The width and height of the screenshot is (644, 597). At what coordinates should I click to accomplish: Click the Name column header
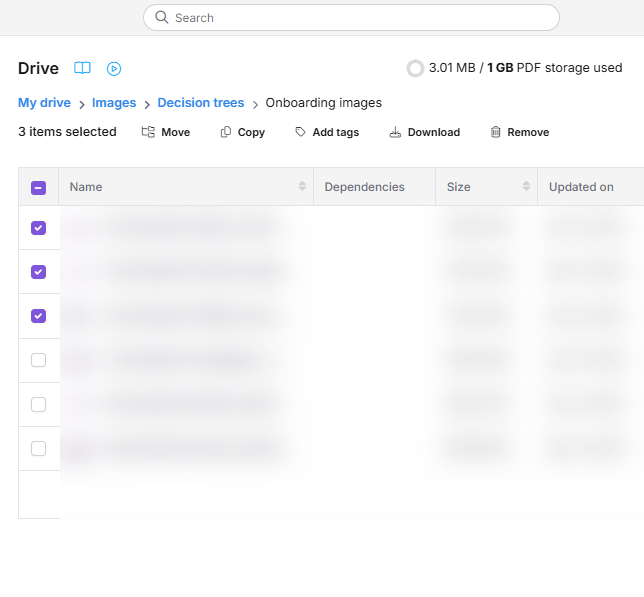pyautogui.click(x=186, y=187)
